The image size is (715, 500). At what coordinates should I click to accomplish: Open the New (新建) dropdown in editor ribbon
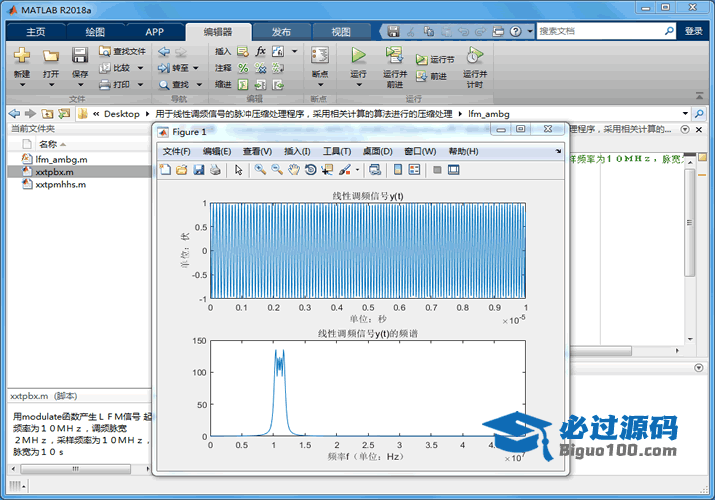click(x=22, y=86)
